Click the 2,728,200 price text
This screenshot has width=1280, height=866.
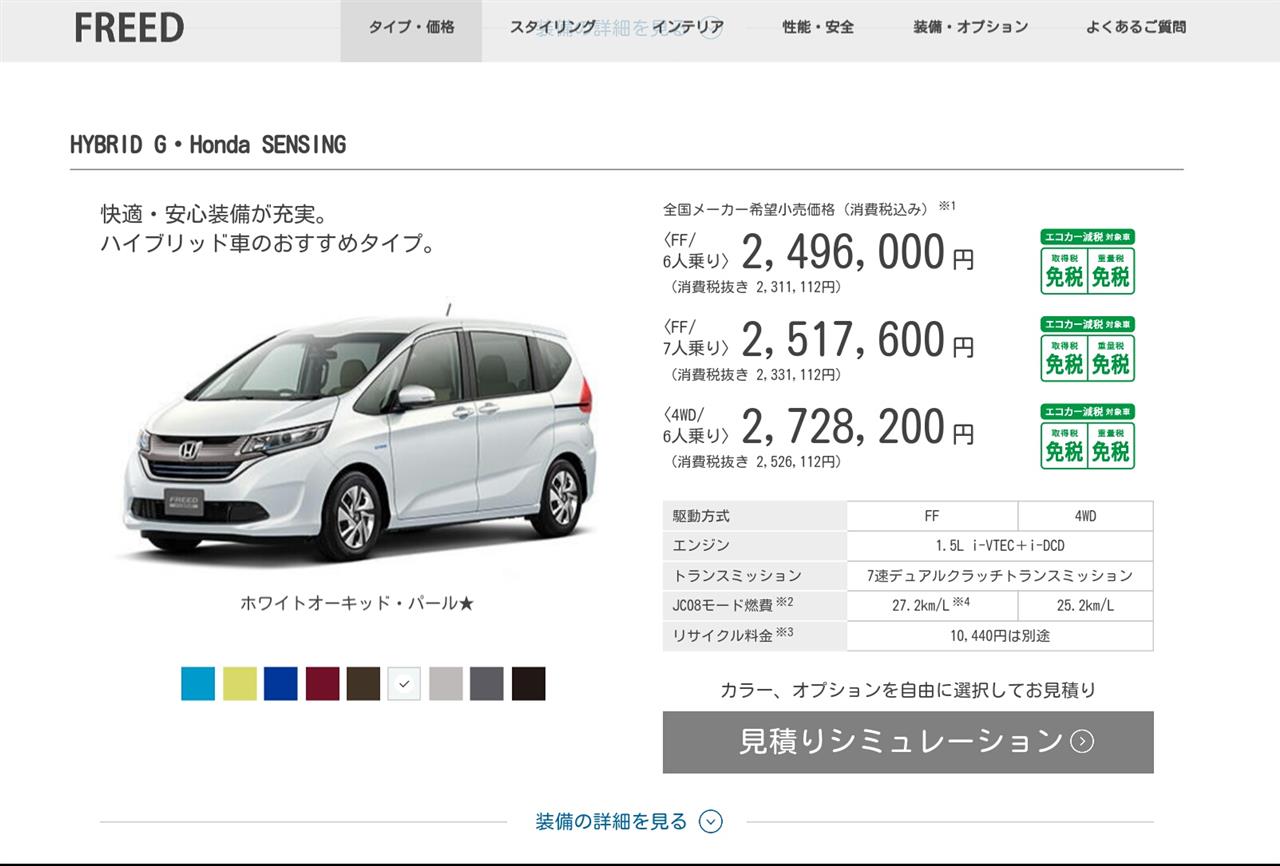[x=843, y=427]
